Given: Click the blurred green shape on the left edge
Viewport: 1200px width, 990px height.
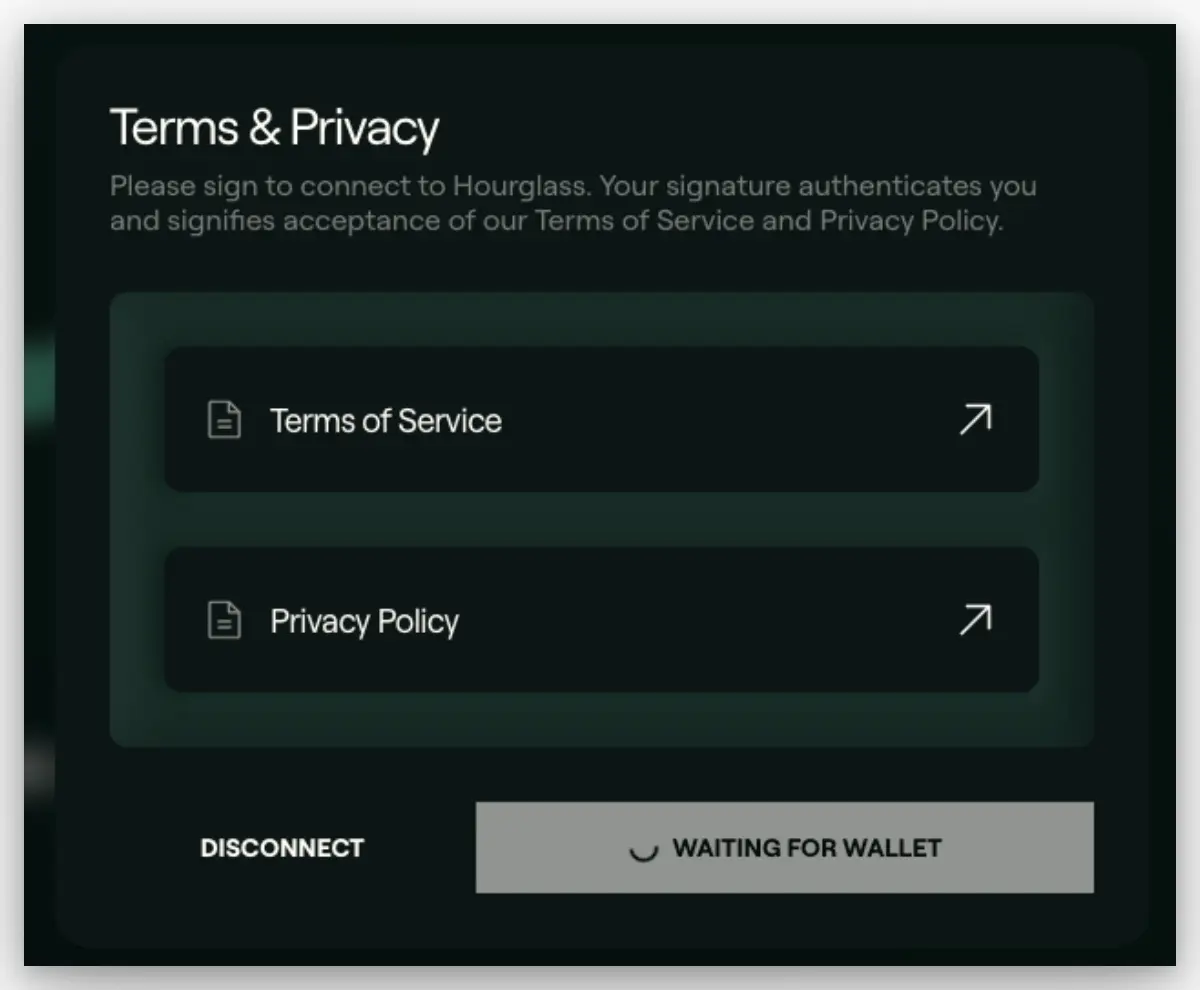Looking at the screenshot, I should [x=40, y=380].
